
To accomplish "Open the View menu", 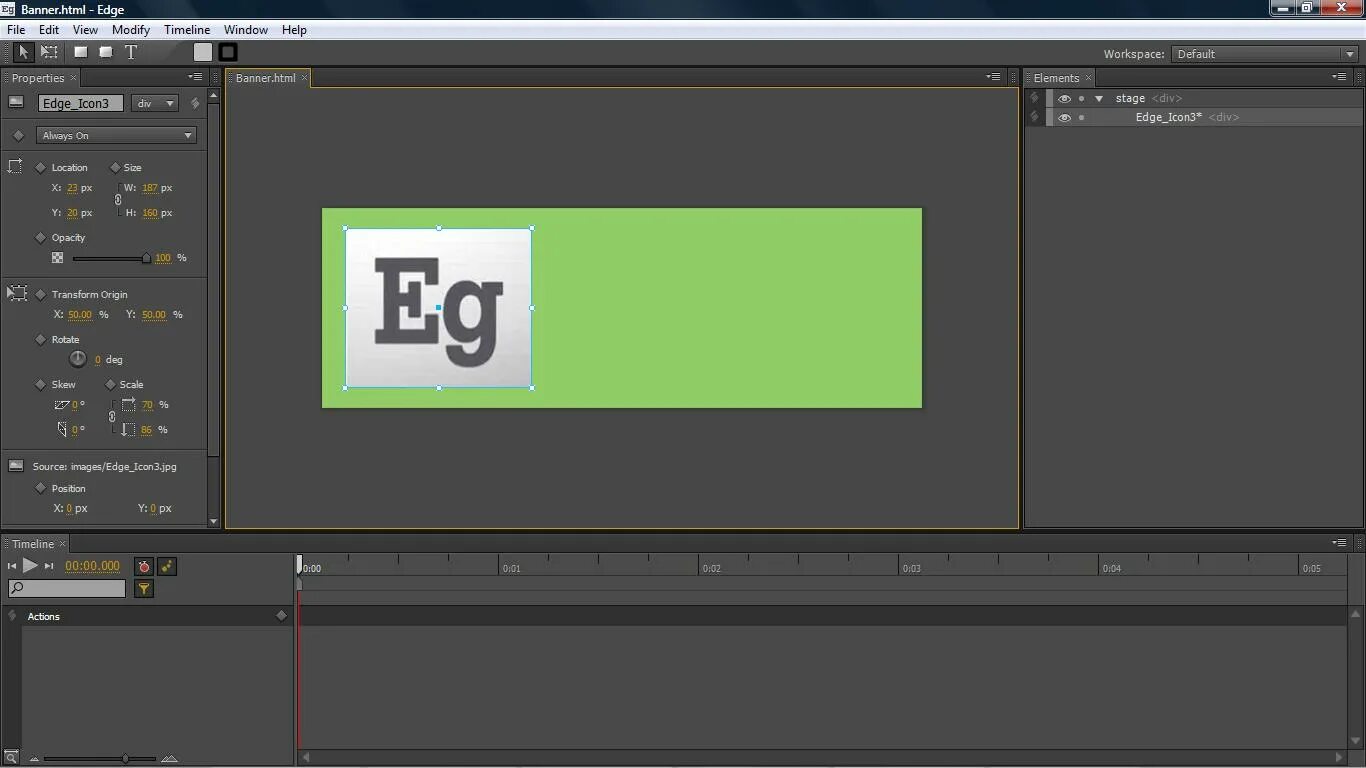I will click(85, 30).
